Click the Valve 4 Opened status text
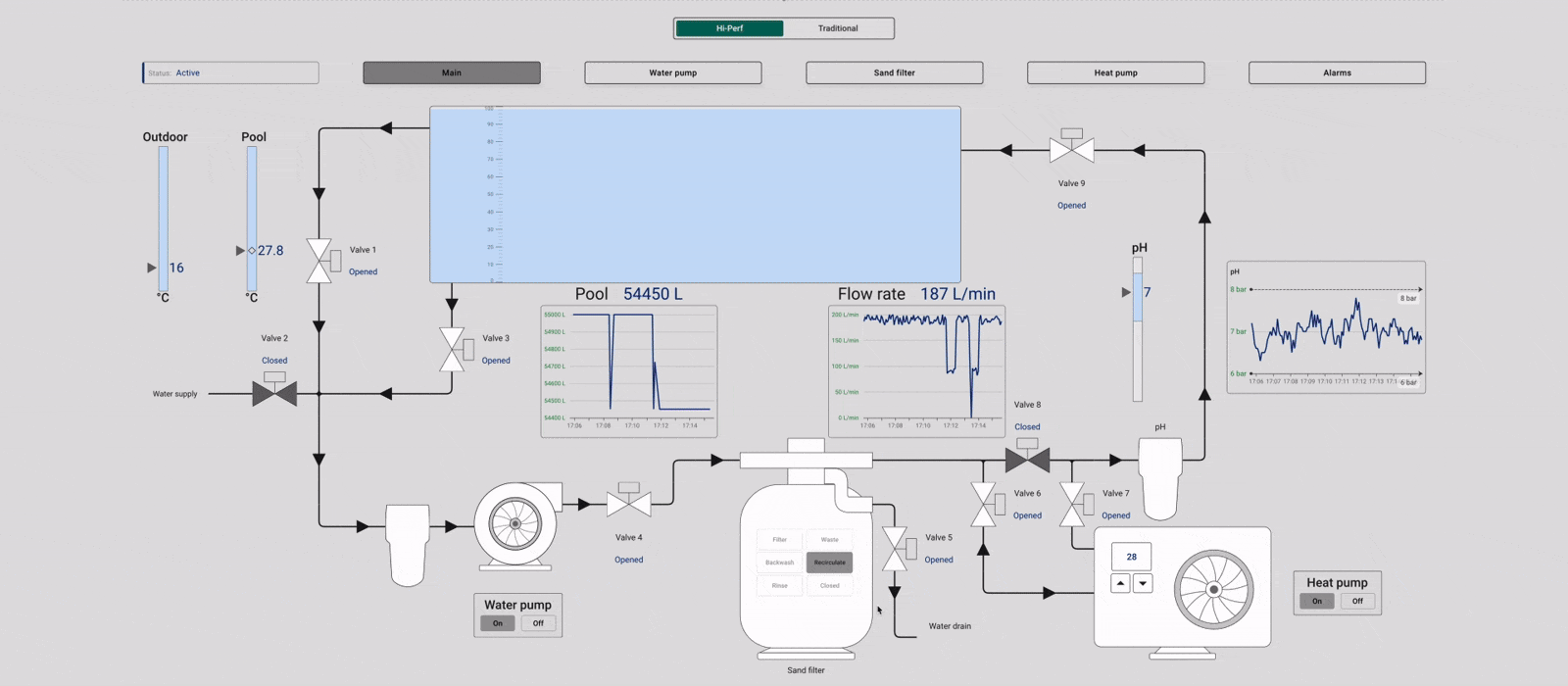The image size is (1568, 686). coord(629,561)
